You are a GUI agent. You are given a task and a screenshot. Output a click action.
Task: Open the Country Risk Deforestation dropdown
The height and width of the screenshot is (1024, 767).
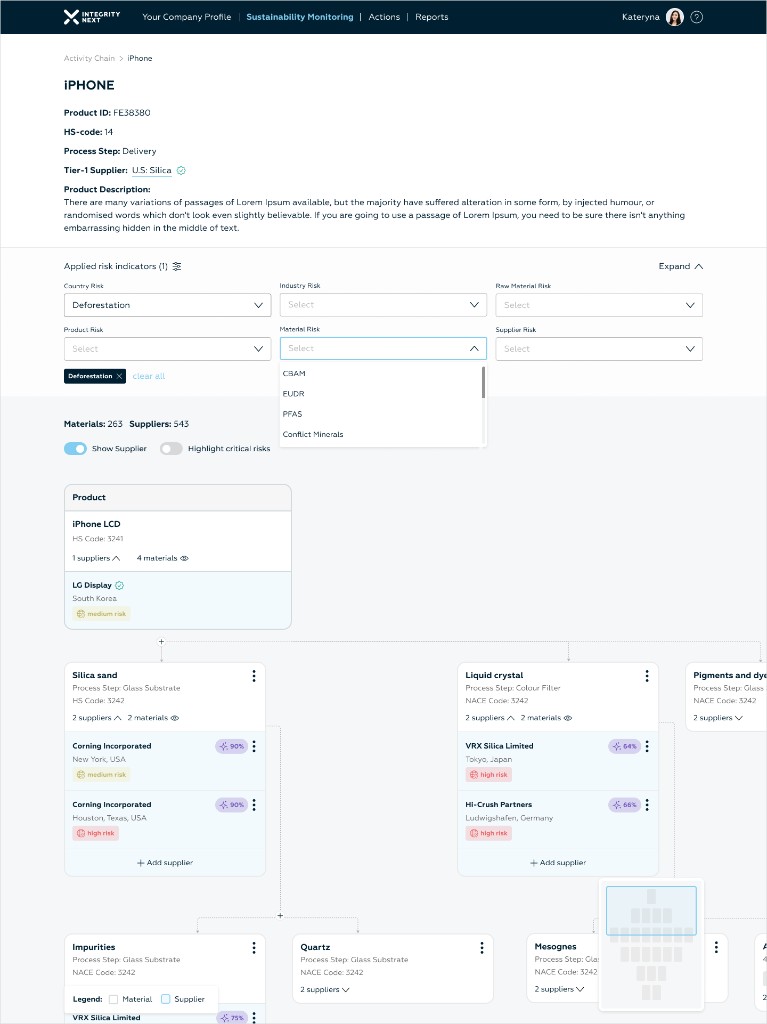pyautogui.click(x=167, y=305)
